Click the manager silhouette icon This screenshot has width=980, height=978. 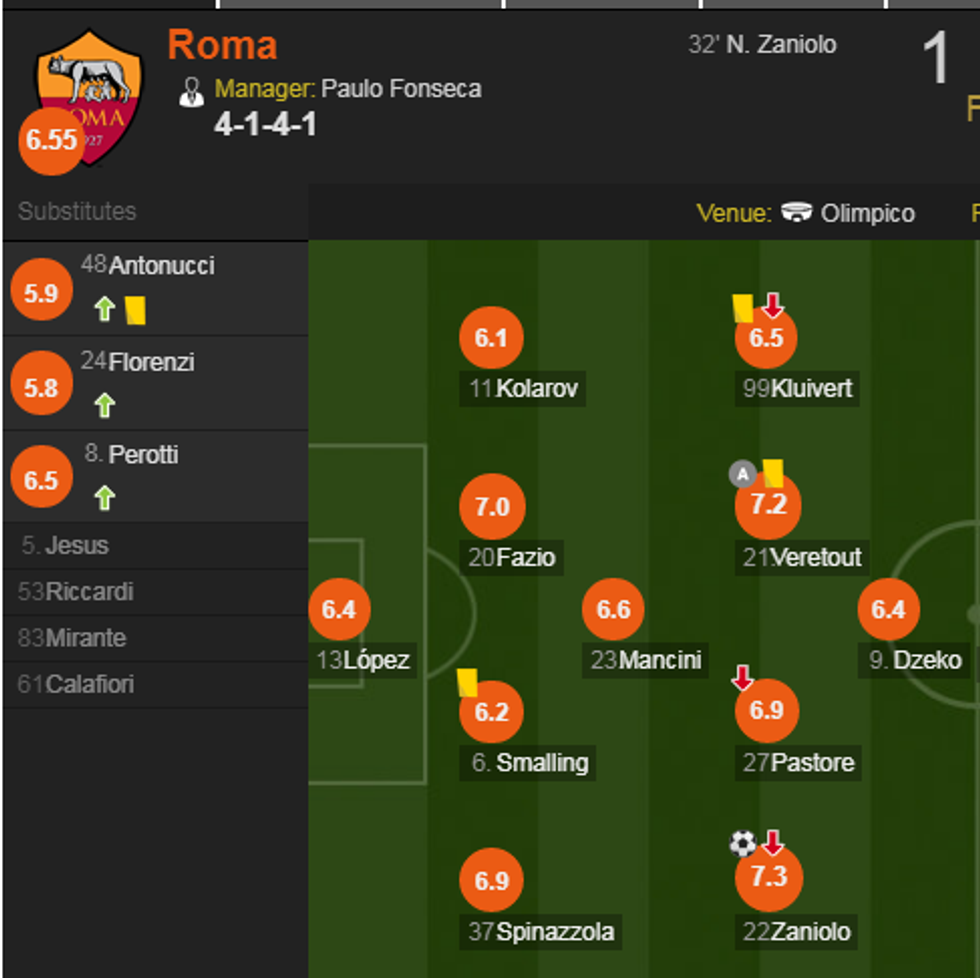[191, 91]
